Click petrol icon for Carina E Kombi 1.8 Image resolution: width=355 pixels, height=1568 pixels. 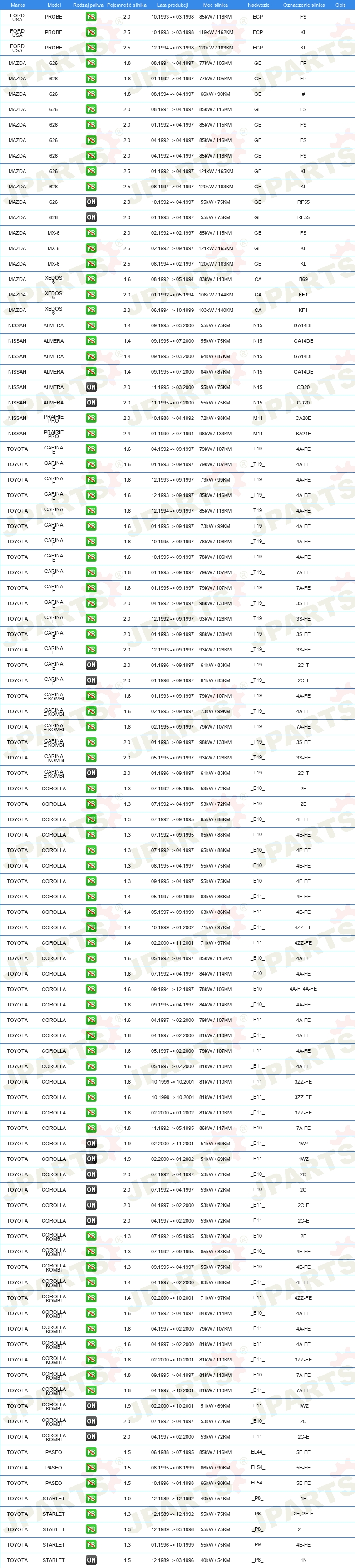click(91, 727)
